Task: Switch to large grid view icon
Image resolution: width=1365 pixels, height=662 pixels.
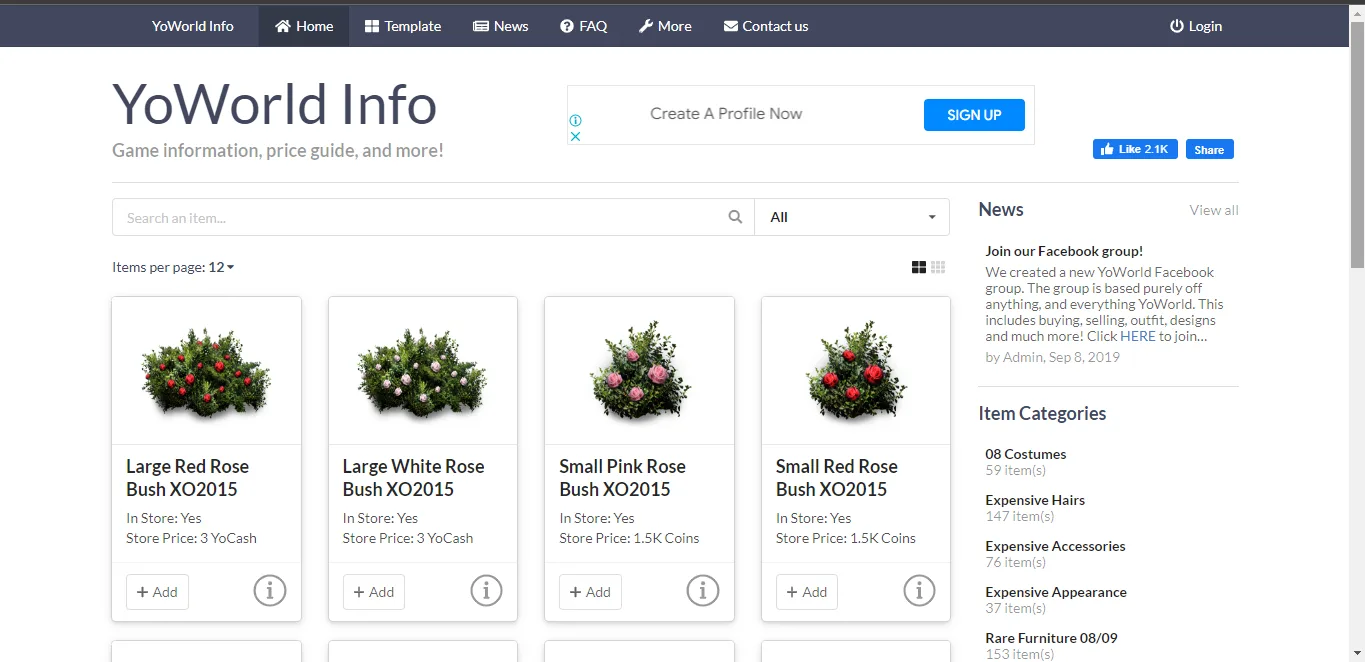Action: (919, 267)
